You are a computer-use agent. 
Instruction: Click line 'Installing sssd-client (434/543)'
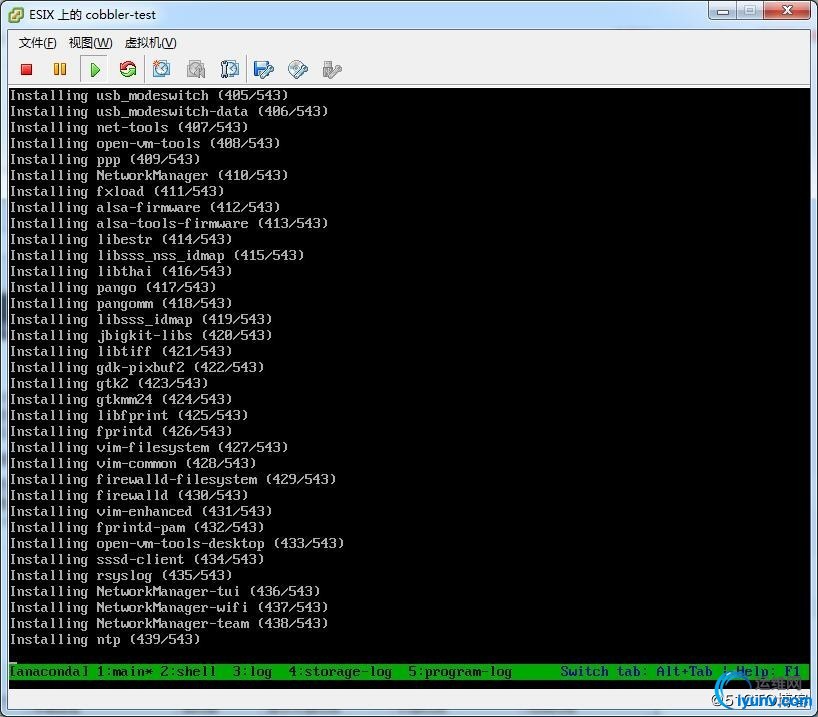point(137,559)
